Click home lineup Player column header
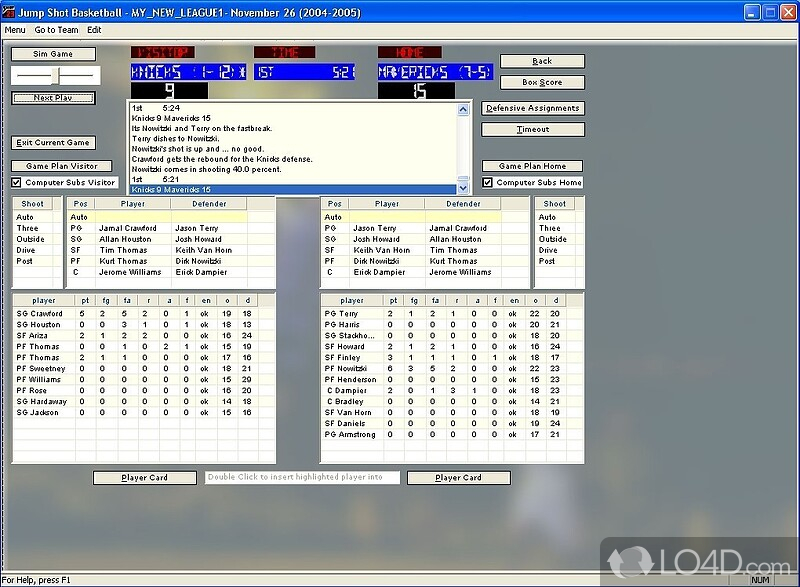This screenshot has width=800, height=587. pyautogui.click(x=387, y=204)
